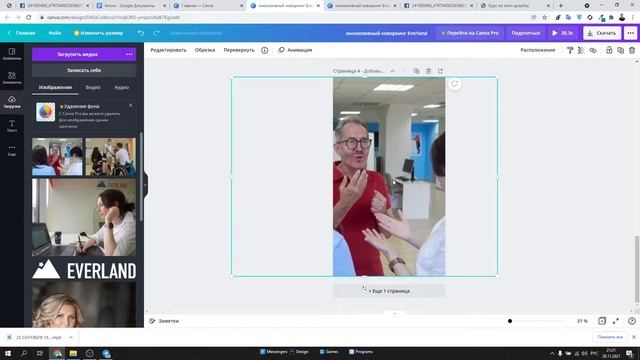Screen dimensions: 640x360
Task: Click the link icon in the toolbar
Action: [x=593, y=50]
